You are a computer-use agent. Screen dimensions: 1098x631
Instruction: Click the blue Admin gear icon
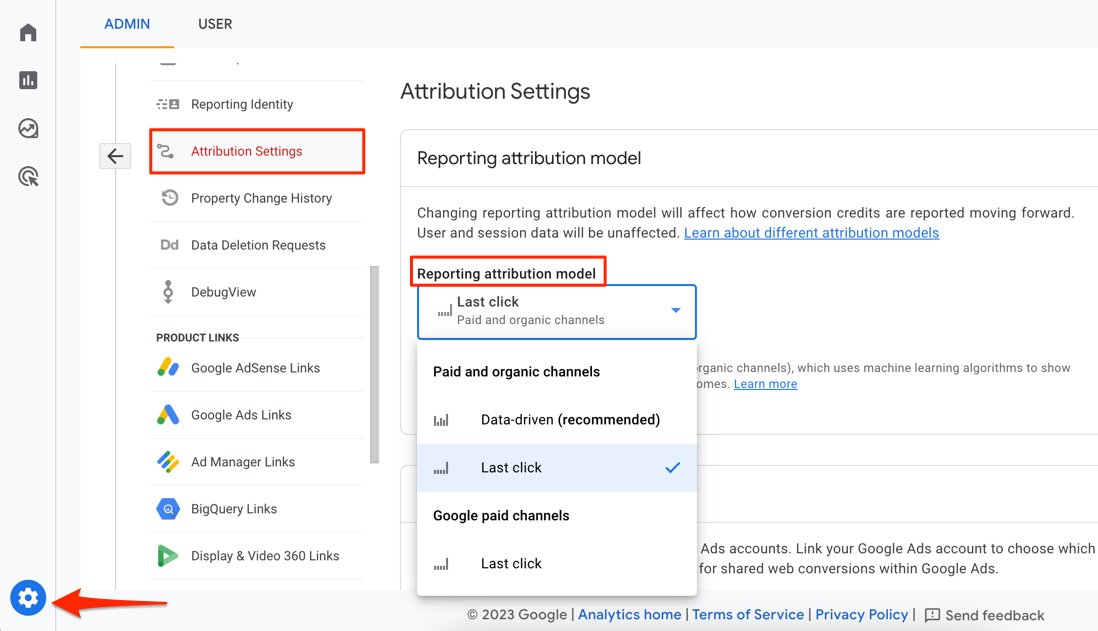coord(28,598)
